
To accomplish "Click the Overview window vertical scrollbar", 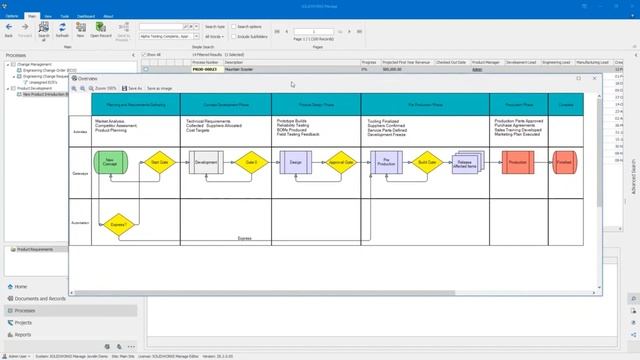I will 599,153.
